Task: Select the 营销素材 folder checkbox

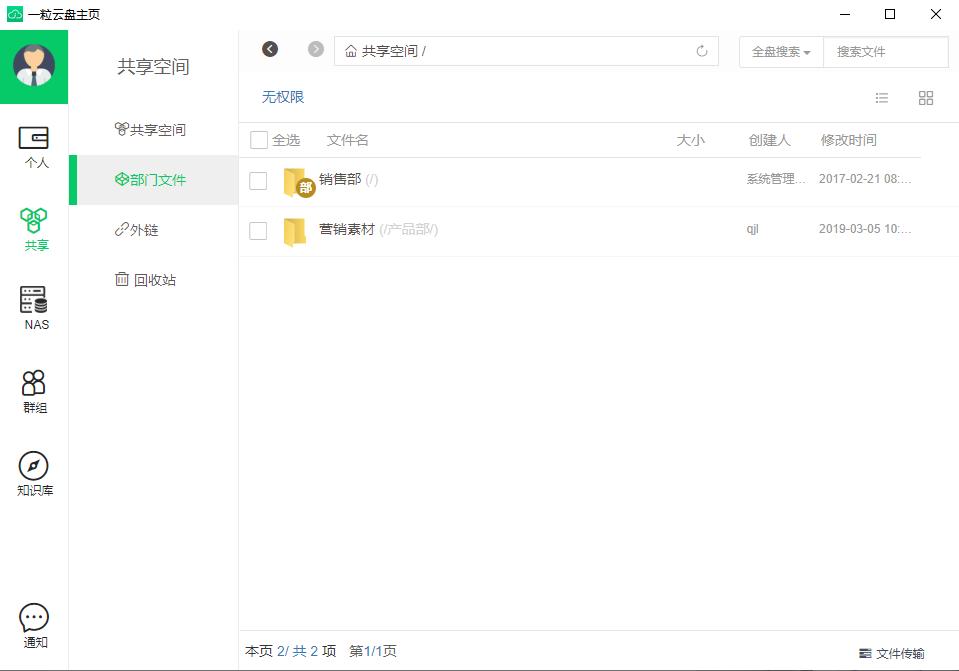Action: coord(257,230)
